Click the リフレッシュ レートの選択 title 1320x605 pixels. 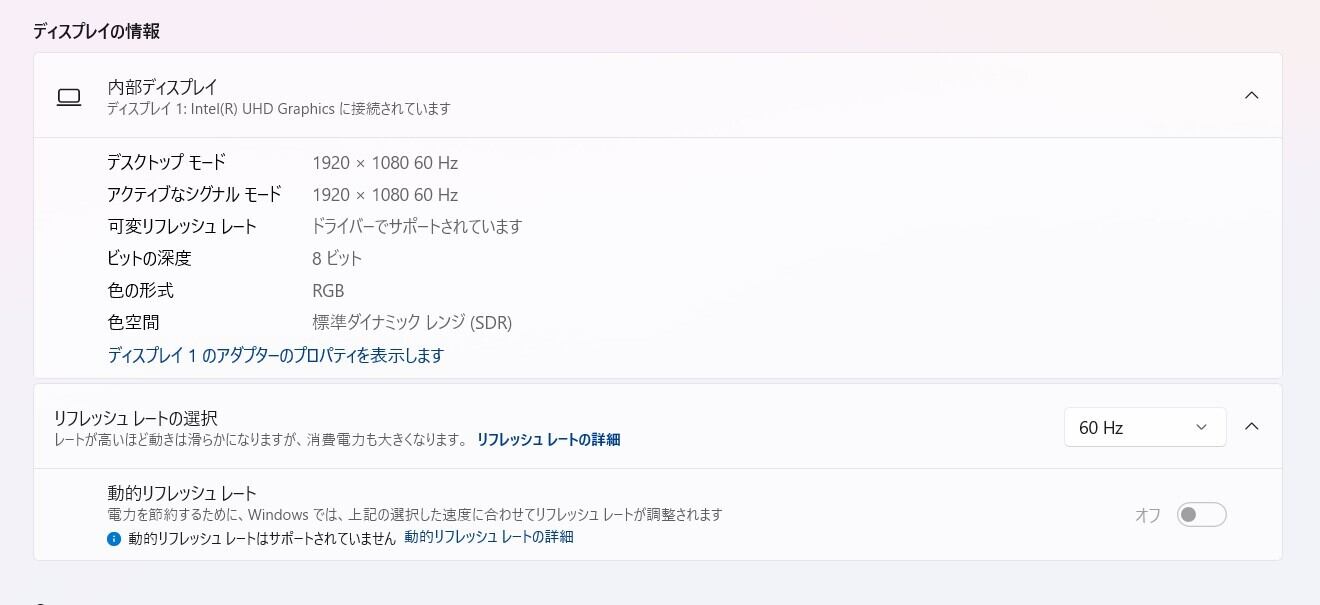click(135, 418)
